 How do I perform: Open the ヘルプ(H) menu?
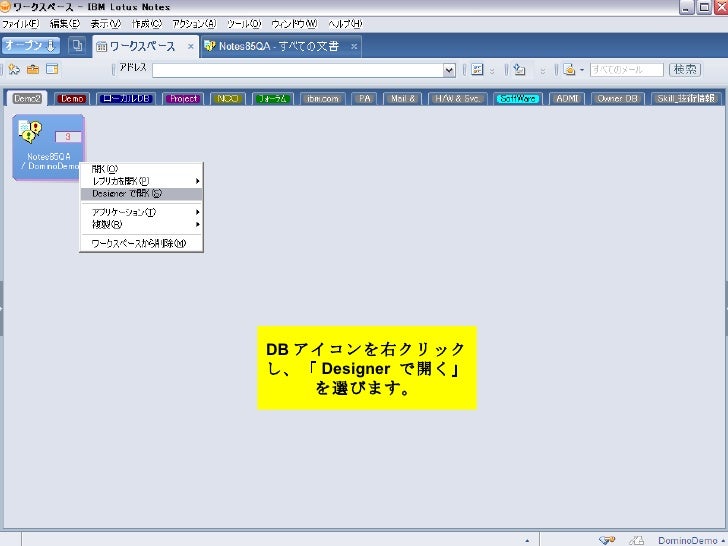click(x=345, y=24)
